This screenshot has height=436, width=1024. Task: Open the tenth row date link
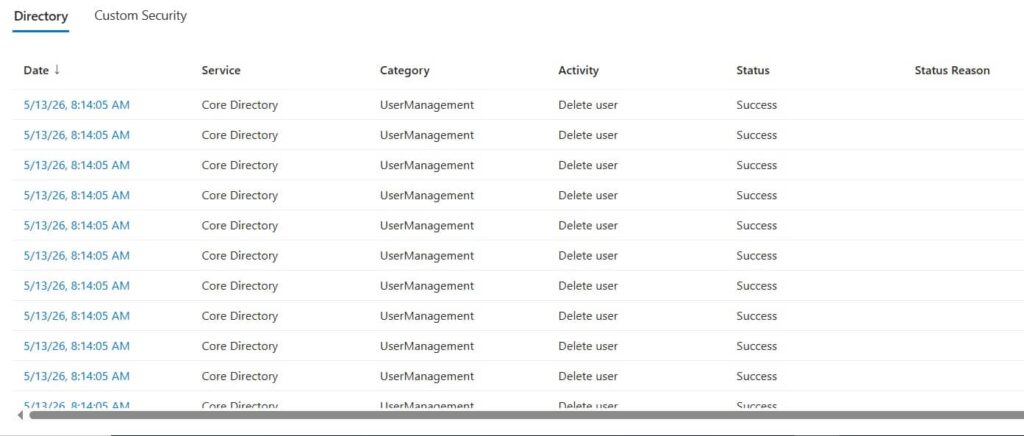[76, 376]
